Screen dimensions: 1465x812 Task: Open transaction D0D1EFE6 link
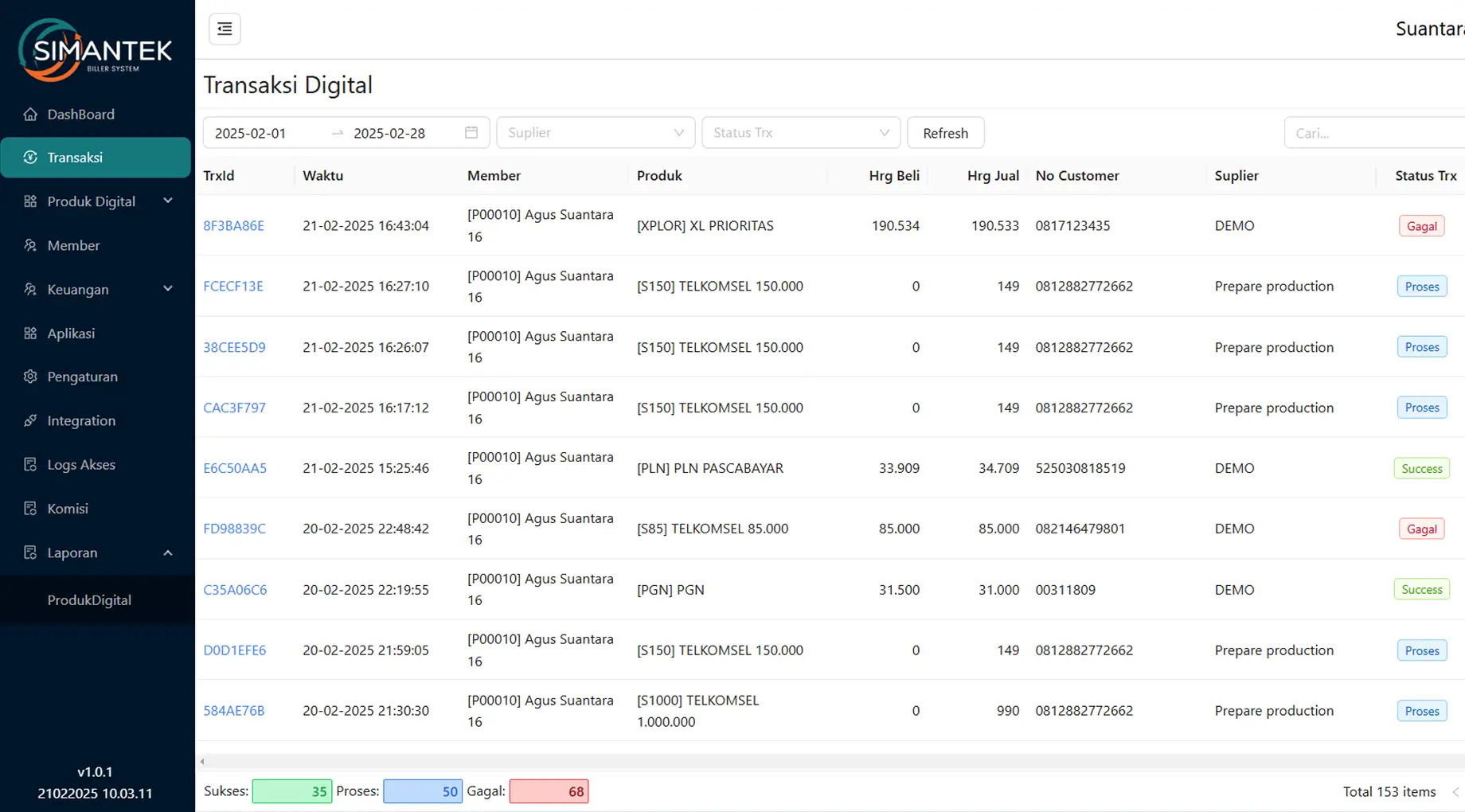(x=234, y=650)
